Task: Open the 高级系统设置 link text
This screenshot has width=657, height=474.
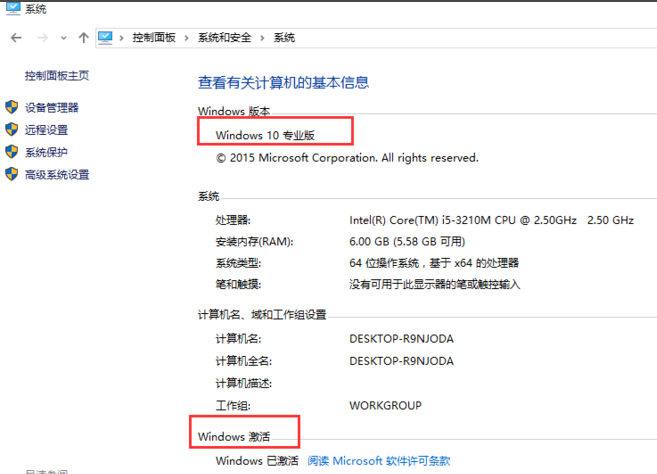Action: [57, 175]
